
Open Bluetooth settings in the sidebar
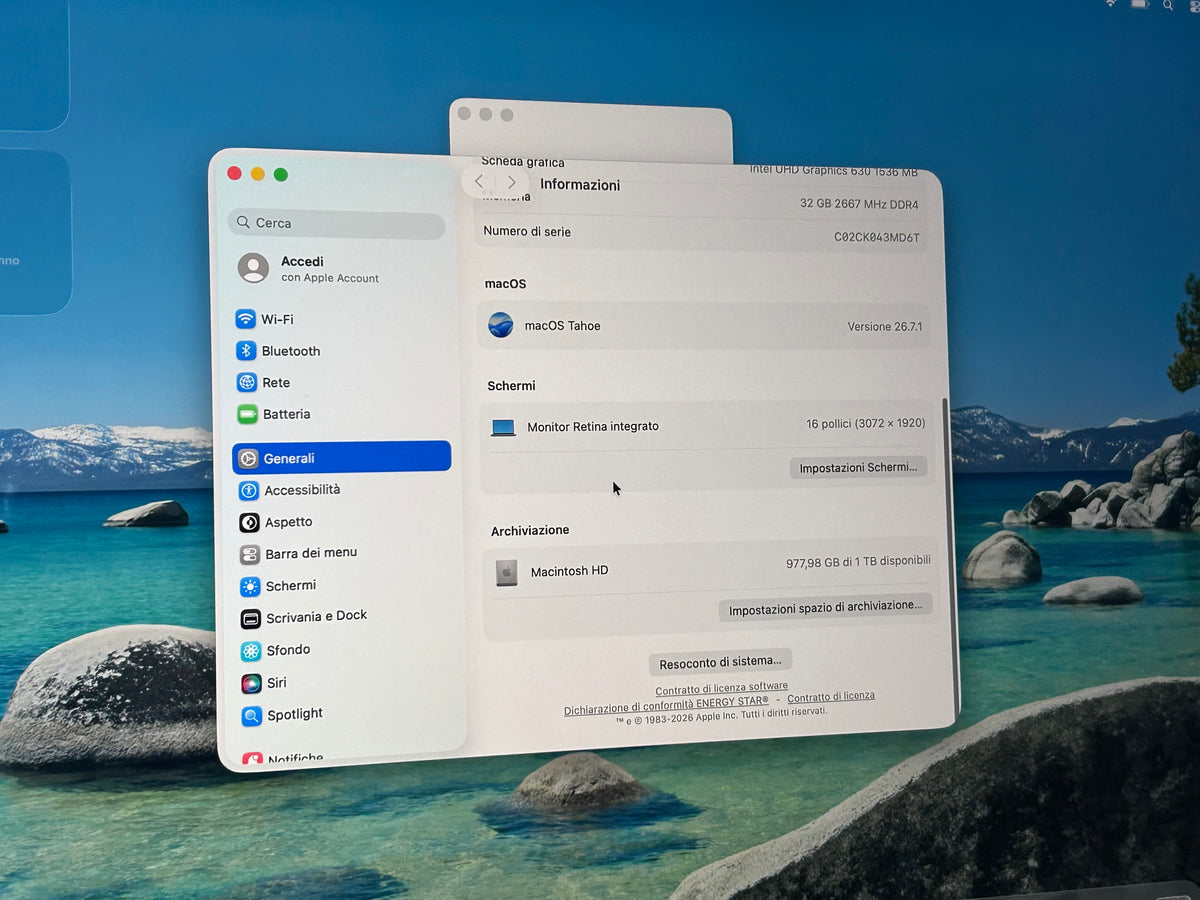coord(279,351)
